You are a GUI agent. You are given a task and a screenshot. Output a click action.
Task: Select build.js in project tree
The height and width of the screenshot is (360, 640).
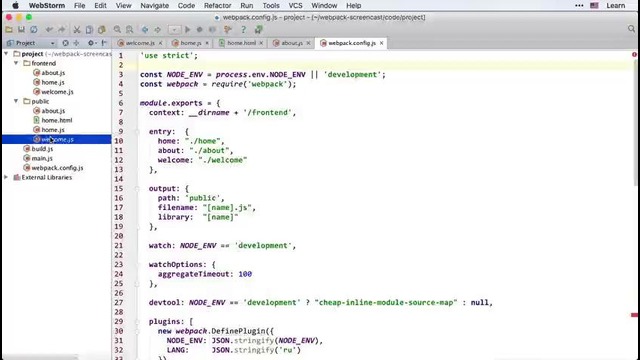tap(42, 149)
